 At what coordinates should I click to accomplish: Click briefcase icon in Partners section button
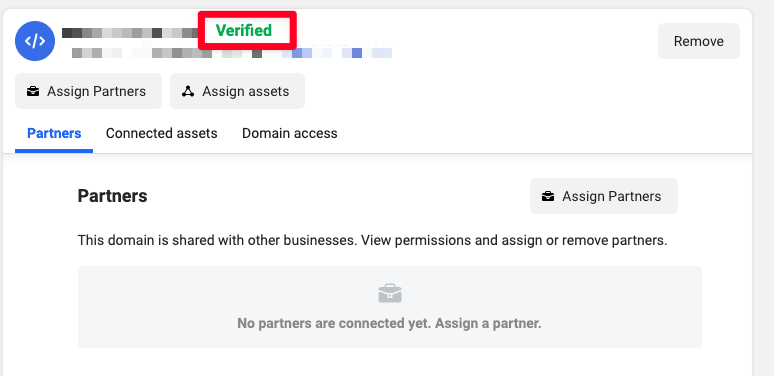pyautogui.click(x=548, y=196)
